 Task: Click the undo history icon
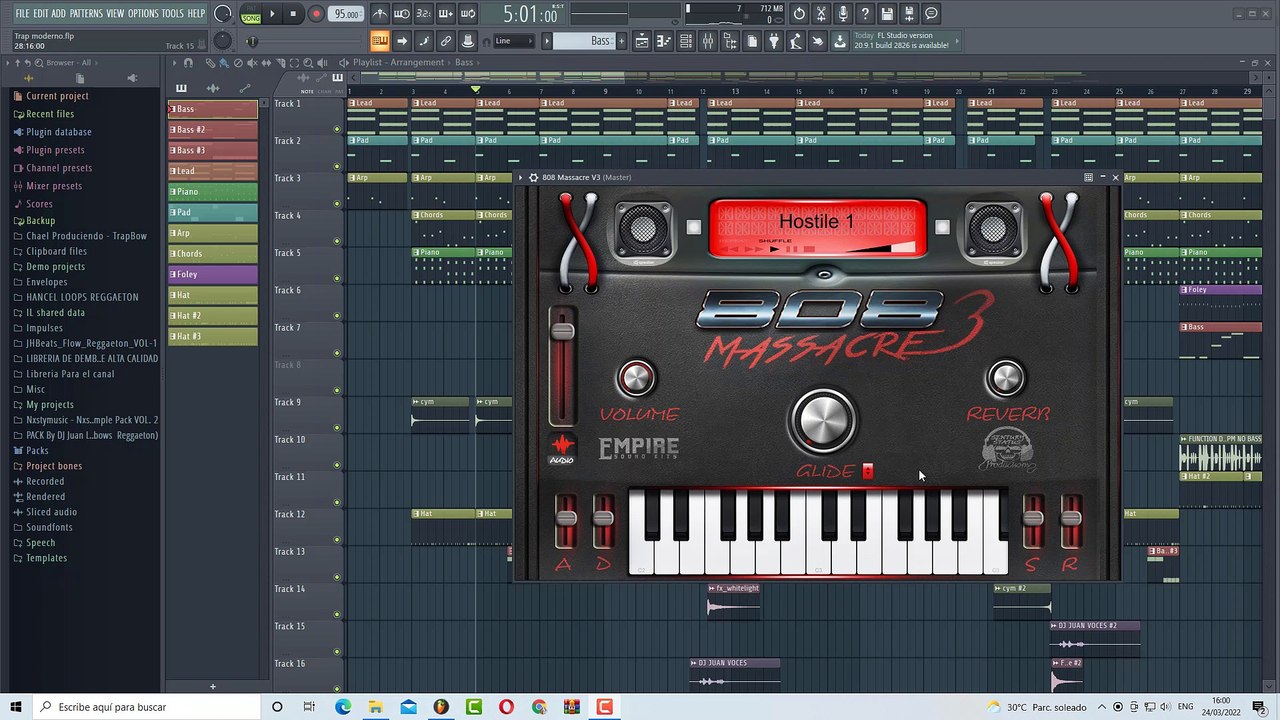tap(799, 14)
